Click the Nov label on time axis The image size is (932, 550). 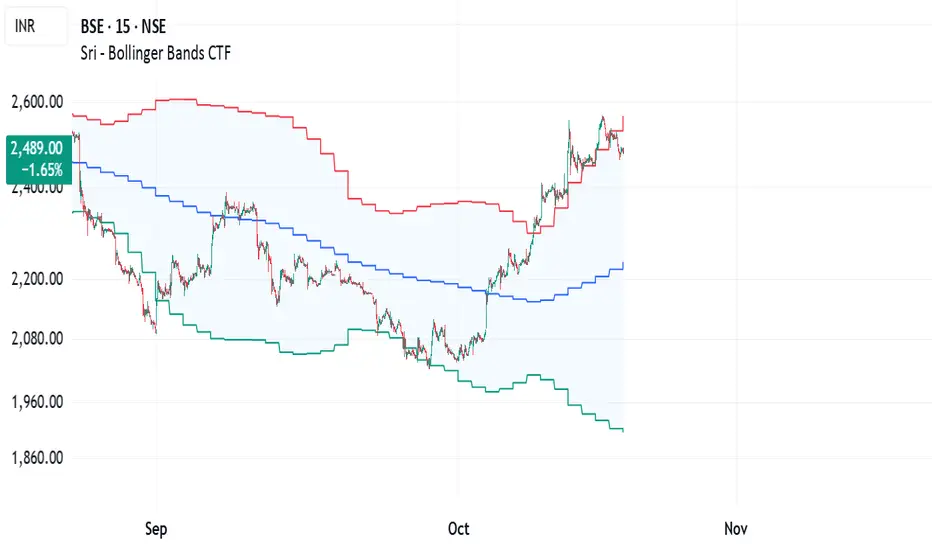pos(736,527)
